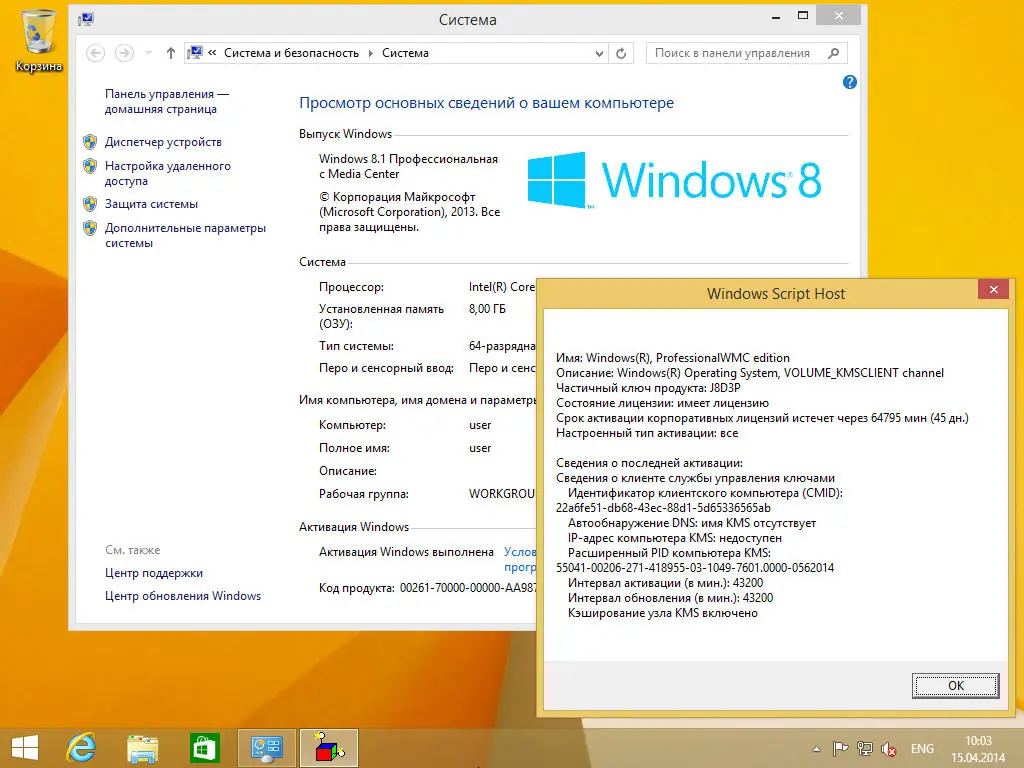This screenshot has height=768, width=1024.
Task: Click the search magnifier icon
Action: point(833,53)
